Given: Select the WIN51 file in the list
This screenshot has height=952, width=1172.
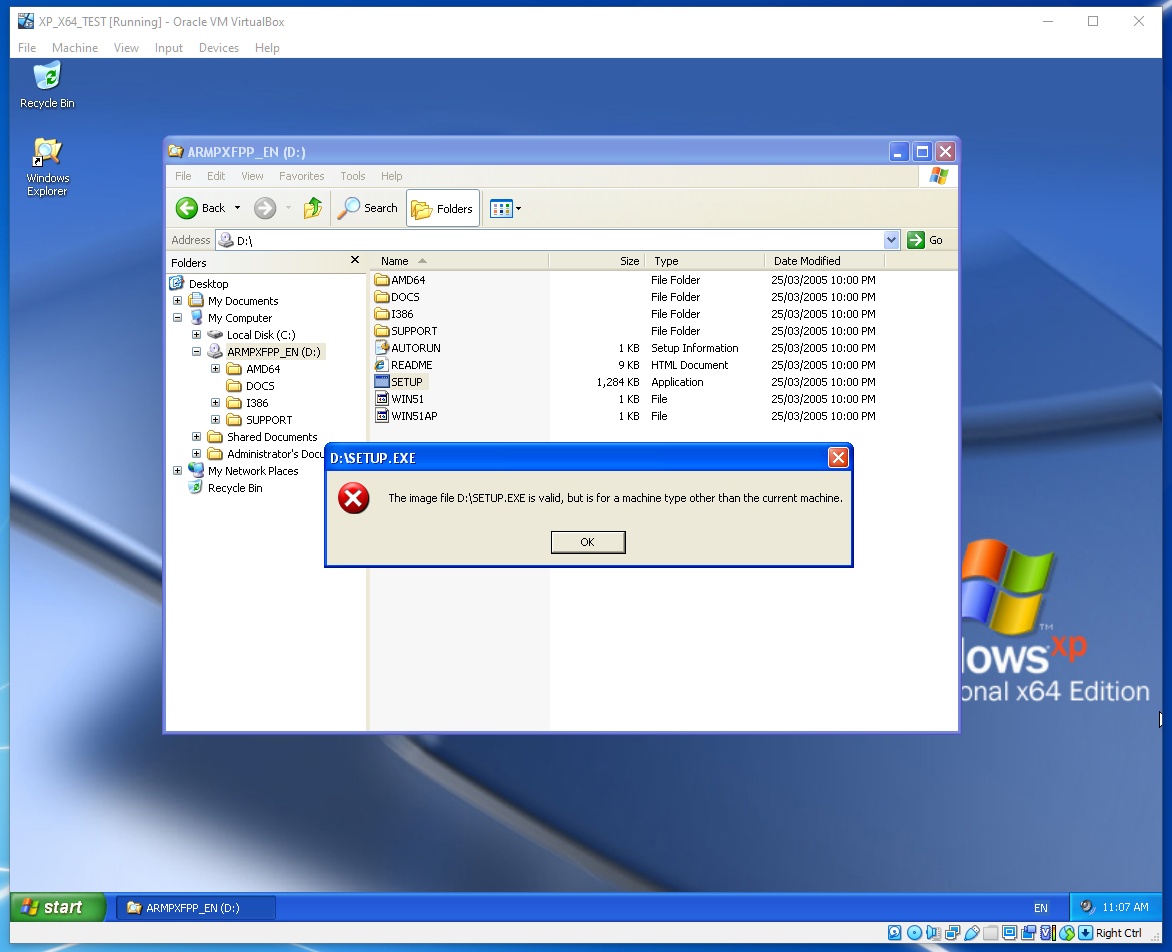Looking at the screenshot, I should pyautogui.click(x=400, y=399).
